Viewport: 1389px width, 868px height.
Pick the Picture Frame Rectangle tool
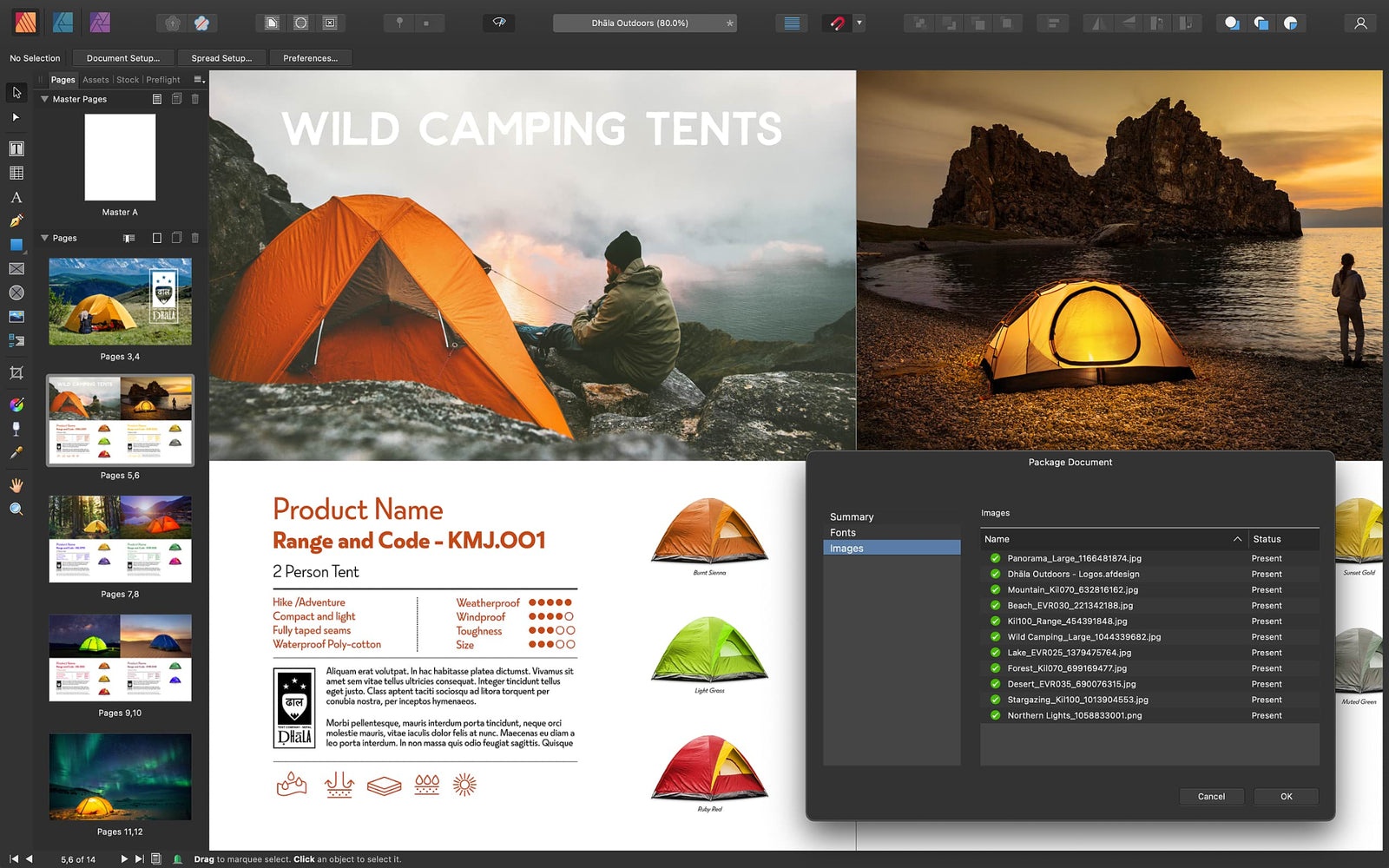[16, 269]
